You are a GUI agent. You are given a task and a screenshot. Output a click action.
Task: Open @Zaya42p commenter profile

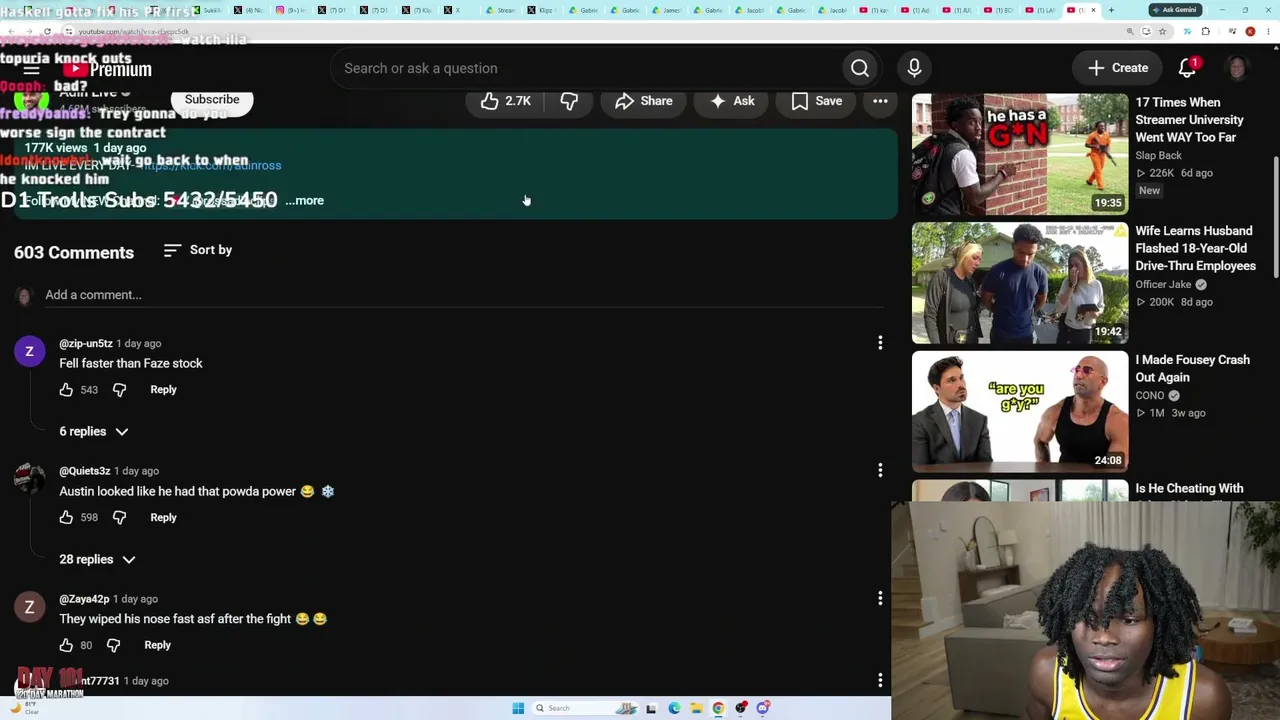[x=84, y=599]
